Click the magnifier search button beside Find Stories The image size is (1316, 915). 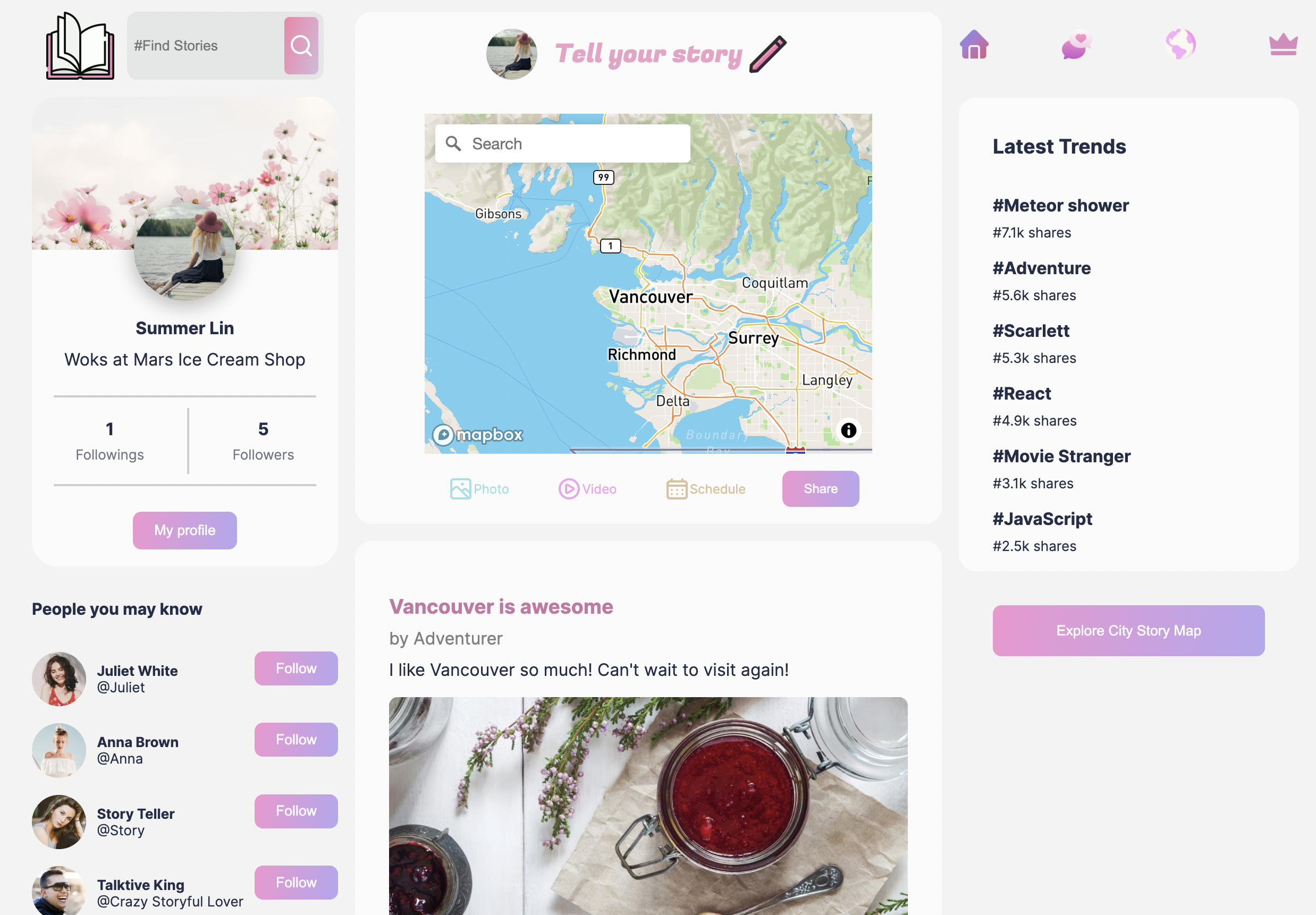tap(301, 45)
